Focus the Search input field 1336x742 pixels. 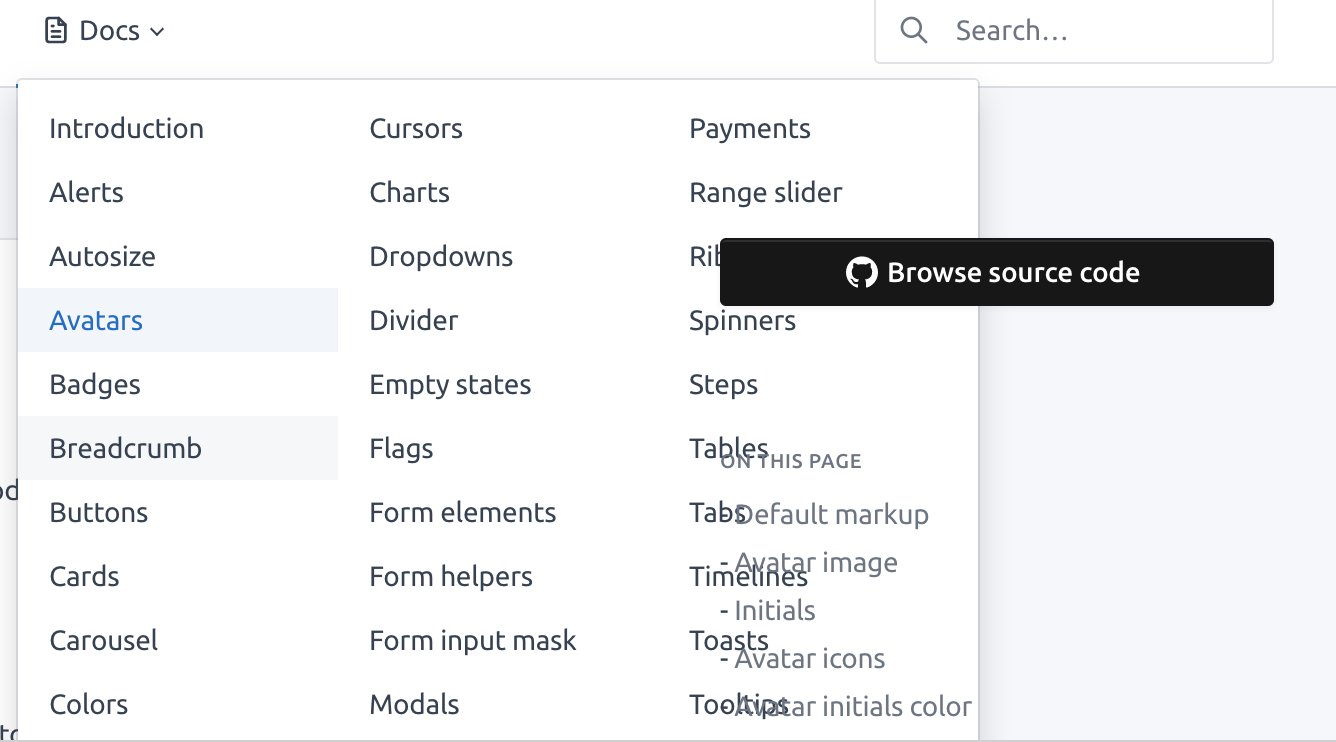1073,31
